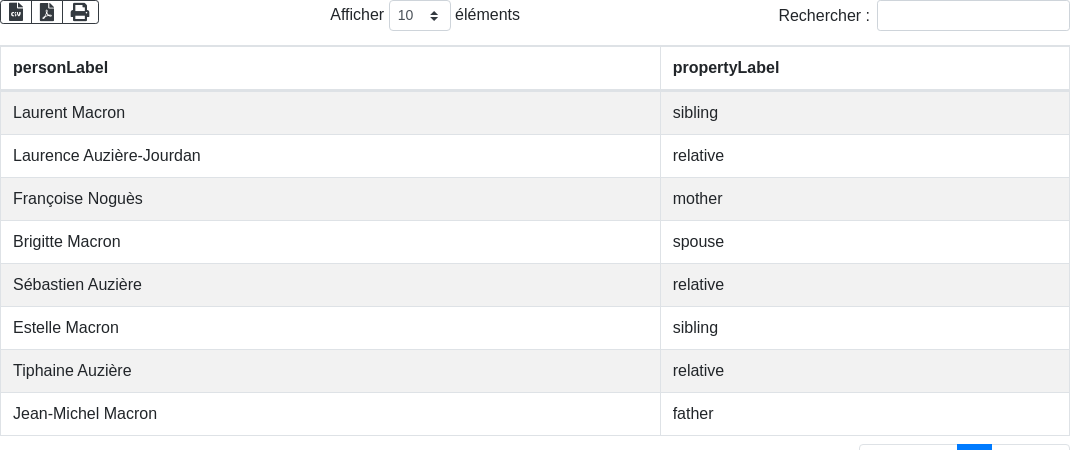The height and width of the screenshot is (450, 1070).
Task: Export the table as CSV
Action: point(16,12)
